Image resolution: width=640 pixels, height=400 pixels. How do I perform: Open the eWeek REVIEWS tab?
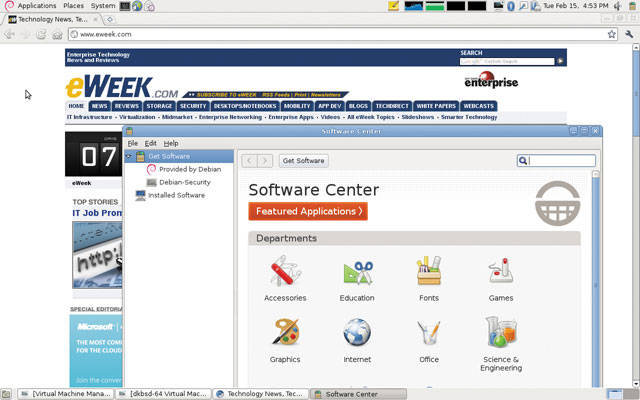coord(127,106)
